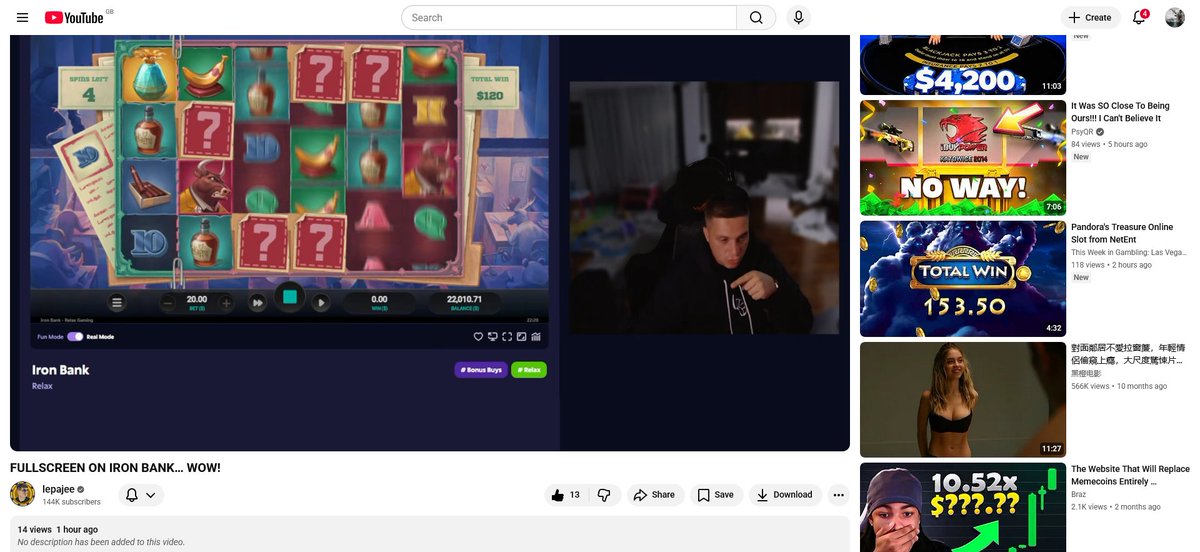This screenshot has height=552, width=1200.
Task: Visit the PsyQR channel
Action: click(1082, 131)
